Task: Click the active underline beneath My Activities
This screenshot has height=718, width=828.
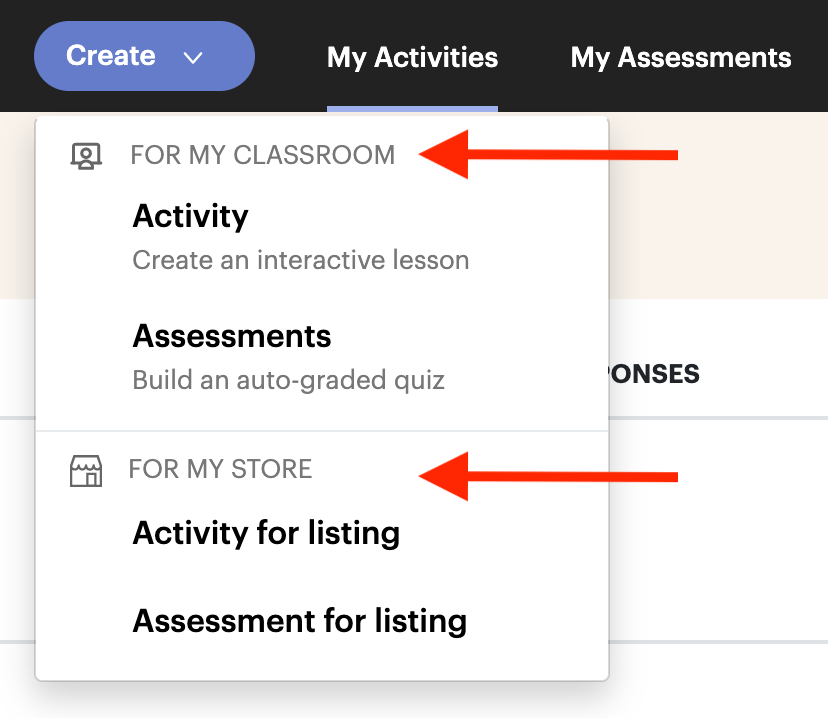Action: (412, 109)
